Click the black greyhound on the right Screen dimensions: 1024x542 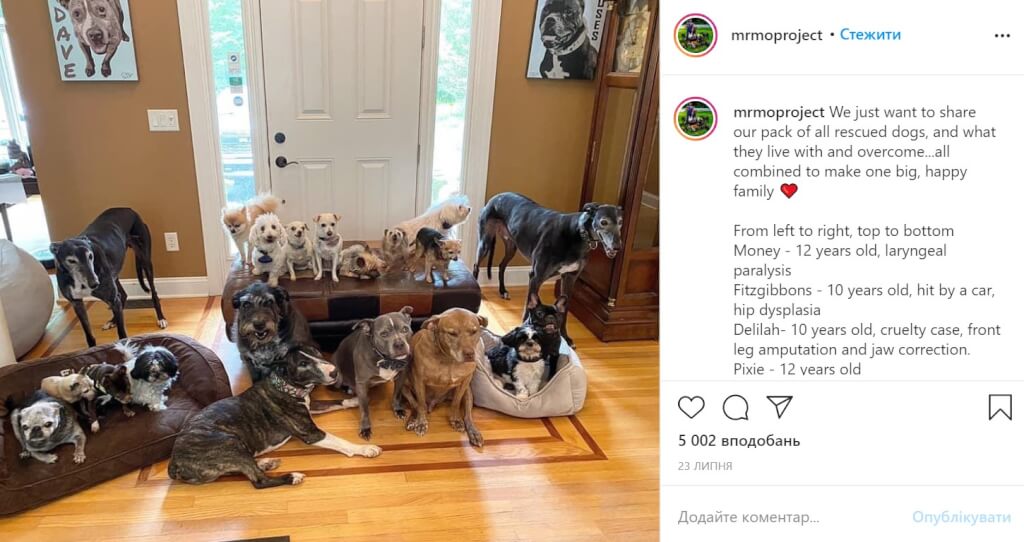(549, 248)
